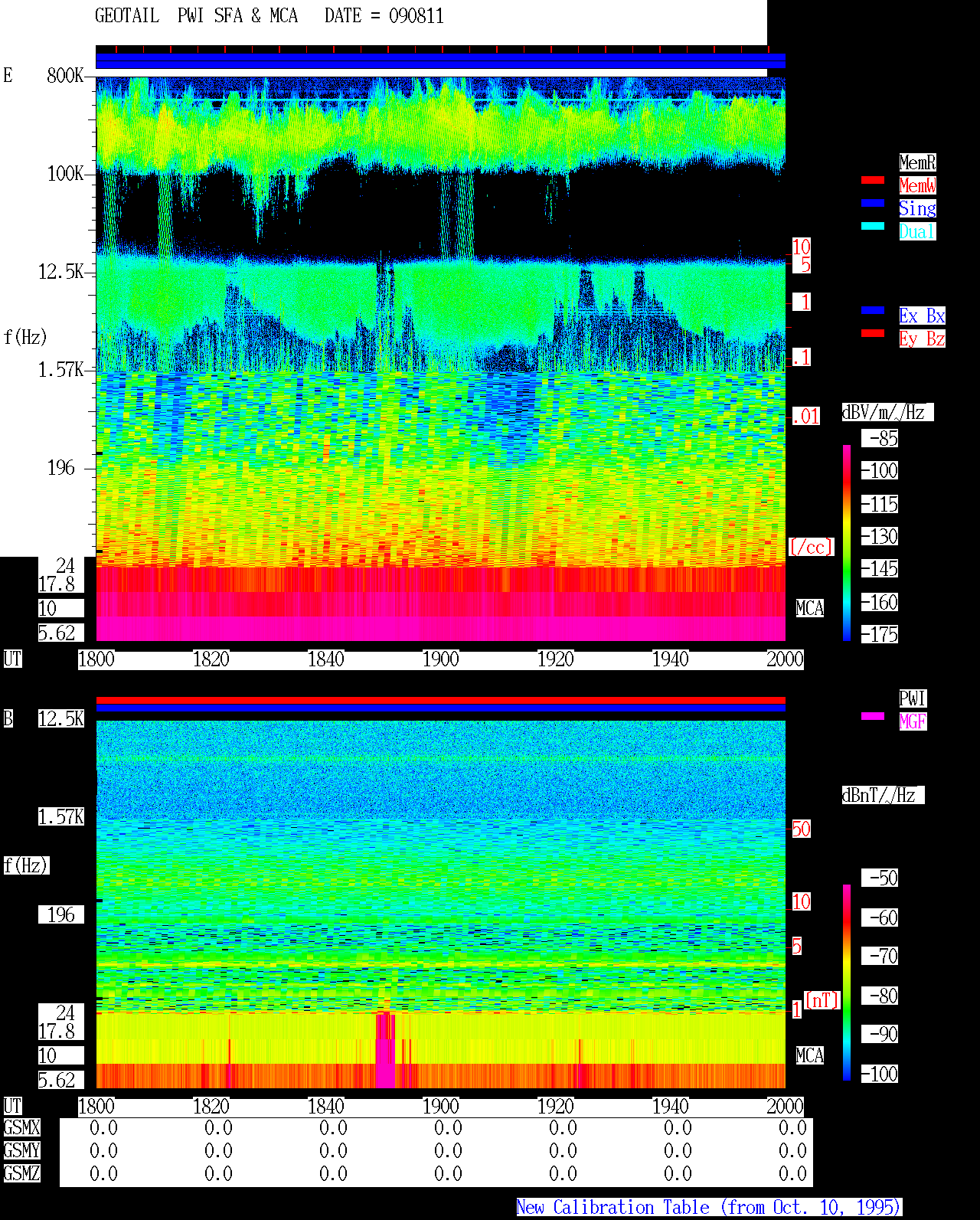Click the 12.5K frequency label on the B panel
Viewport: 980px width, 1220px height.
pos(61,719)
